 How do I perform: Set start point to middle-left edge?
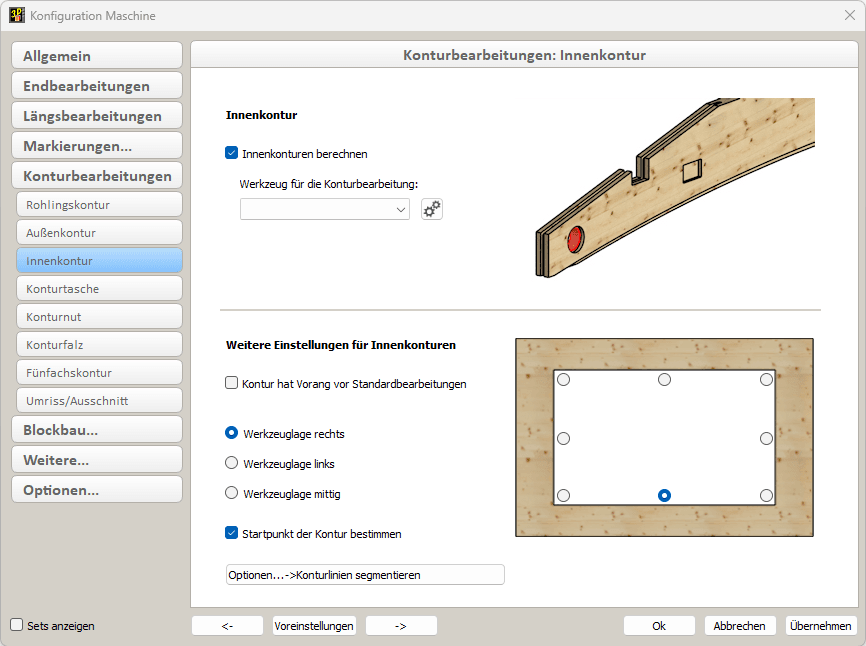point(563,438)
